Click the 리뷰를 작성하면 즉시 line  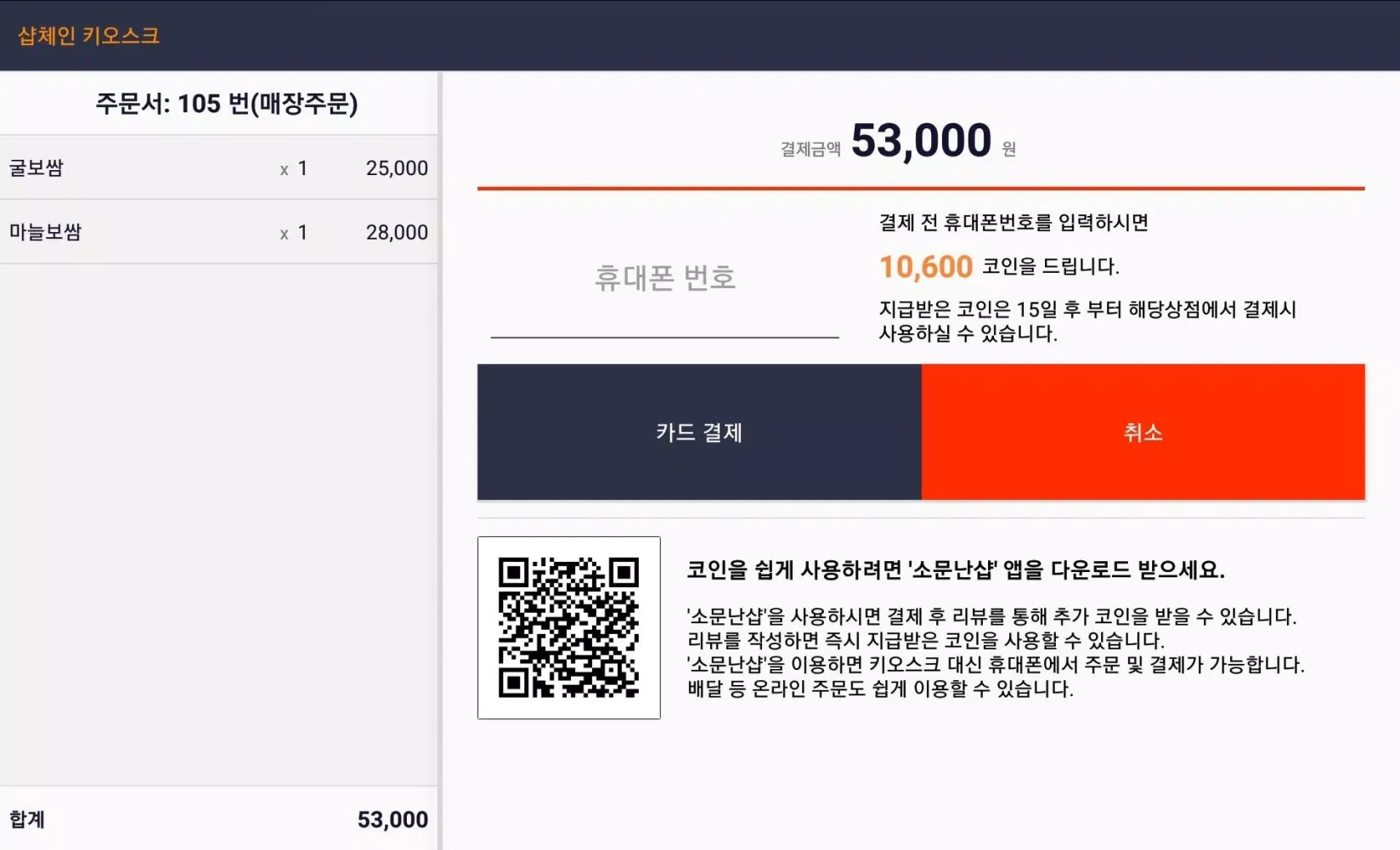(926, 640)
